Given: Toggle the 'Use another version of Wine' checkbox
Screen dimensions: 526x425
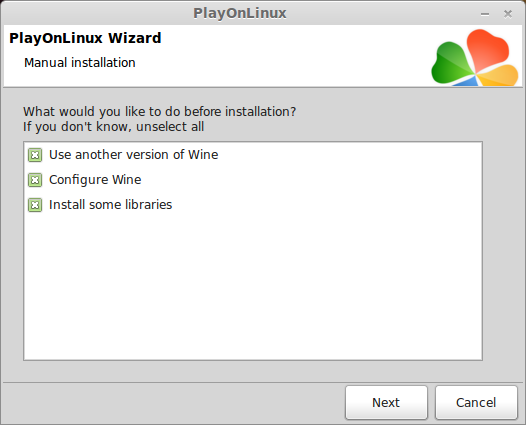Looking at the screenshot, I should pyautogui.click(x=35, y=155).
